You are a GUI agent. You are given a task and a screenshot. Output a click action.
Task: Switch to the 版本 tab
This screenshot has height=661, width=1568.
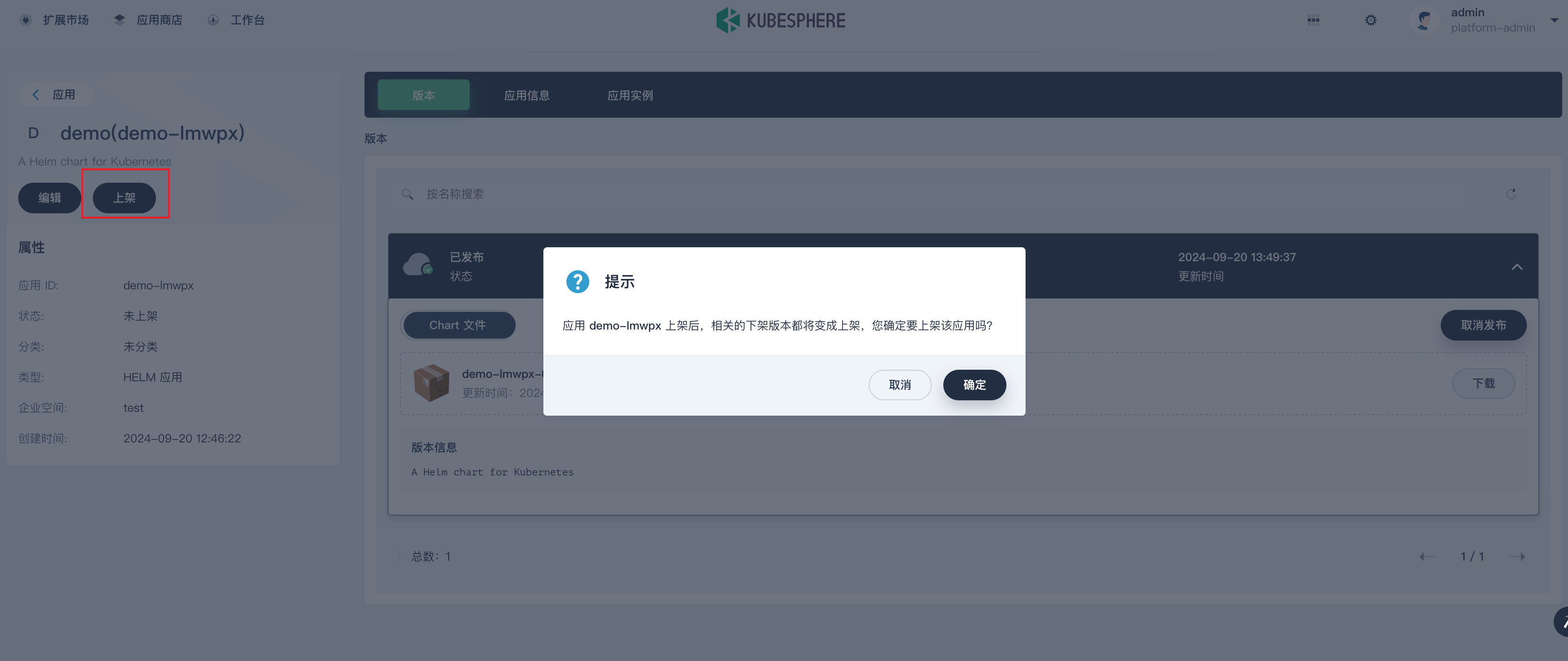pyautogui.click(x=424, y=95)
